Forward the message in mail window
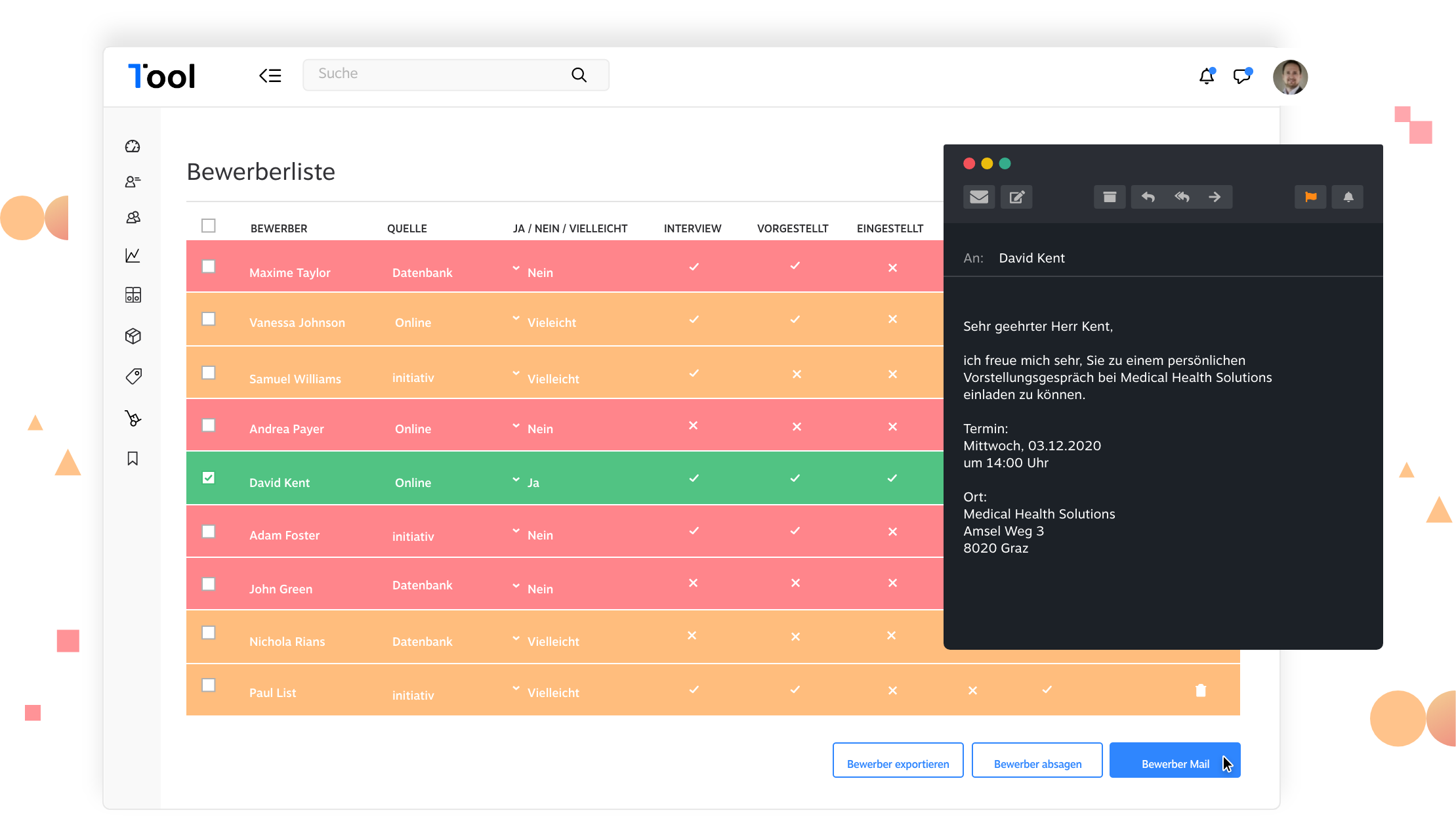Viewport: 1456px width, 827px height. (1215, 197)
